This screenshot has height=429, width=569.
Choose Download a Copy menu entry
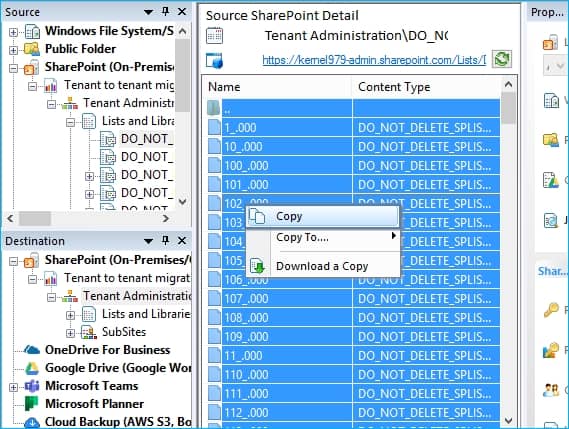click(322, 266)
